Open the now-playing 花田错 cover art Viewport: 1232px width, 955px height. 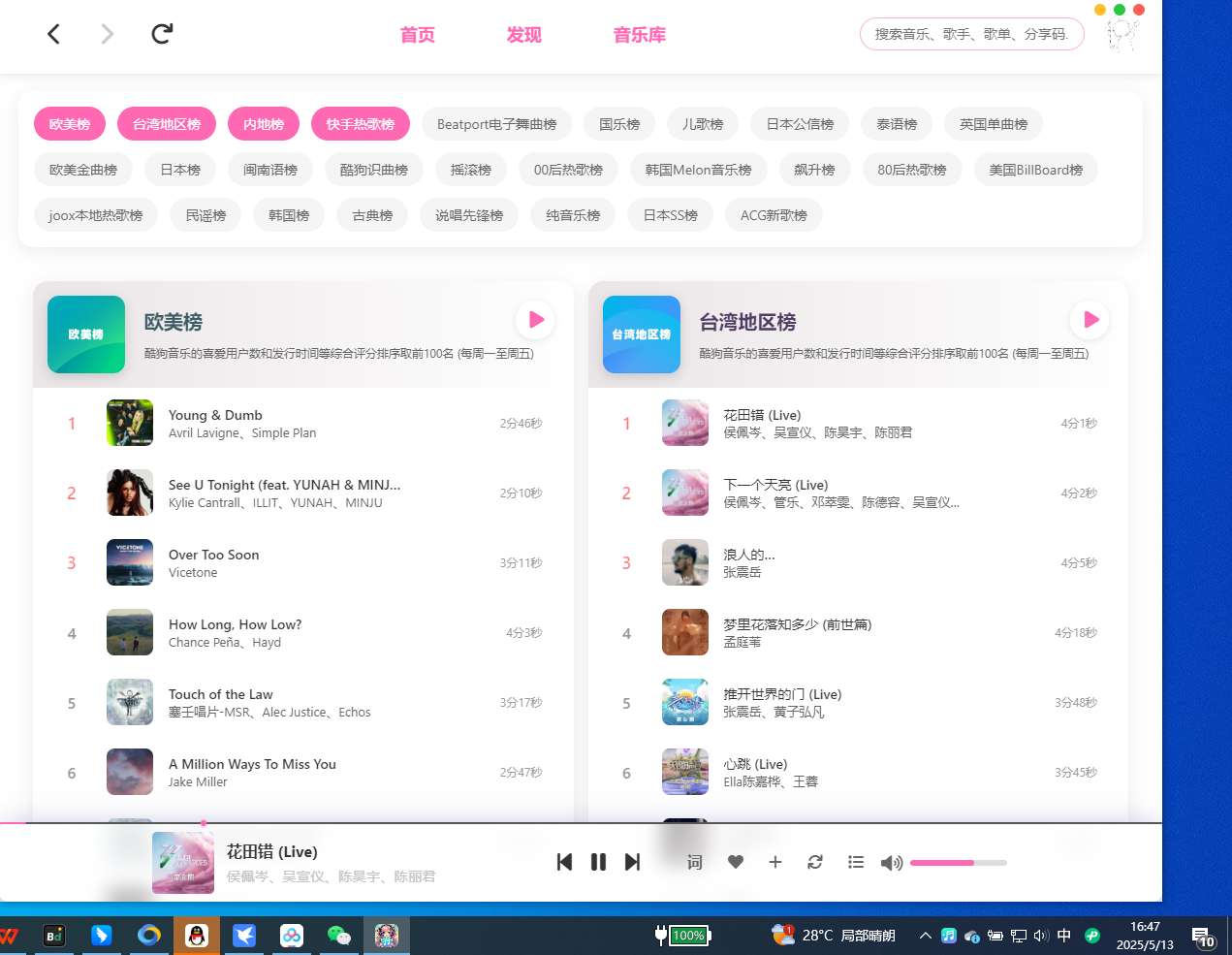click(183, 863)
